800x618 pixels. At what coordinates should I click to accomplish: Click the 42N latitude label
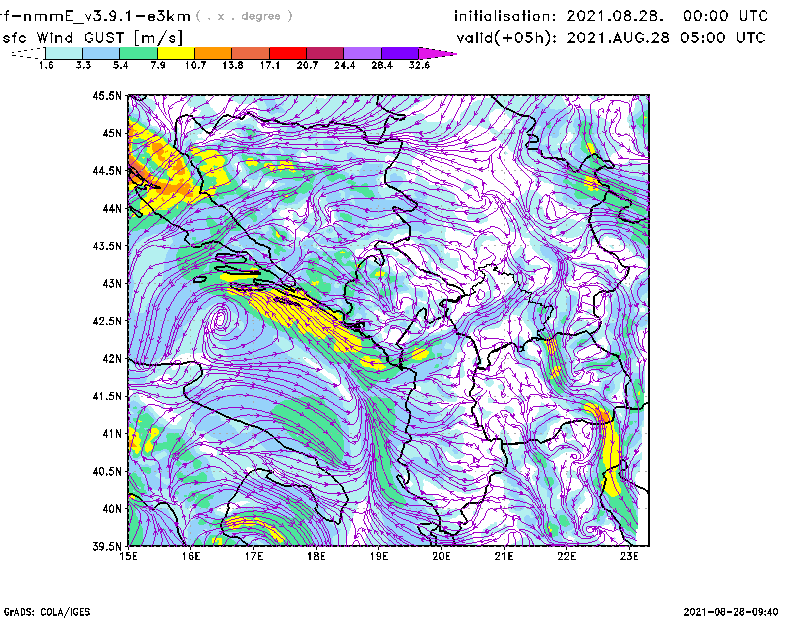tap(112, 359)
